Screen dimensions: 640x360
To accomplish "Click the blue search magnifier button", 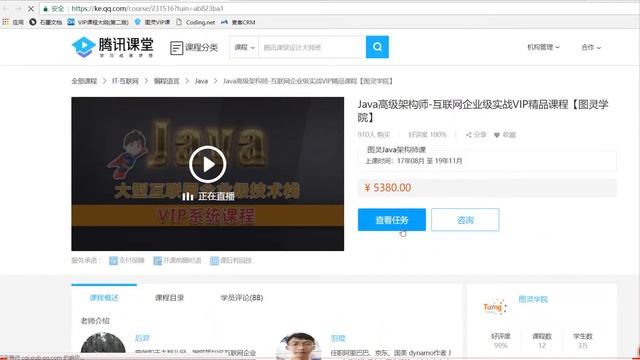I will 377,47.
